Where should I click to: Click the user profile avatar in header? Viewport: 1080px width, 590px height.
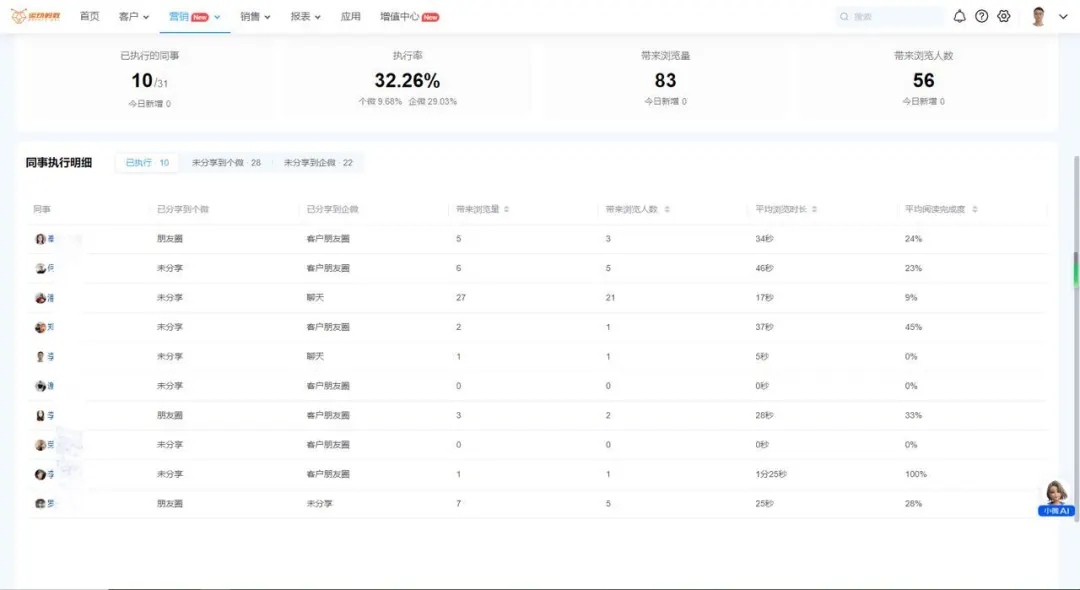1038,17
